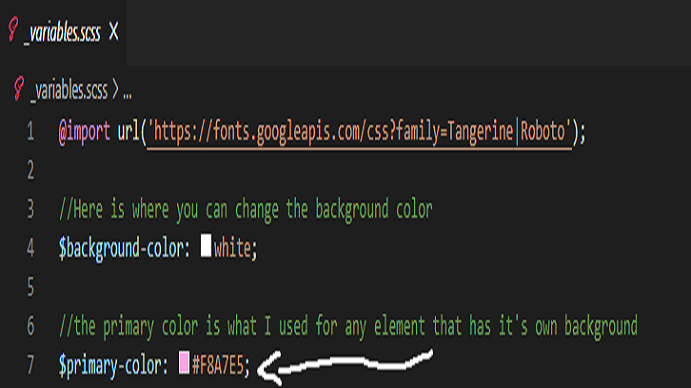Place cursor in the #F8A7E5 hex value
Image resolution: width=691 pixels, height=388 pixels.
(x=218, y=365)
